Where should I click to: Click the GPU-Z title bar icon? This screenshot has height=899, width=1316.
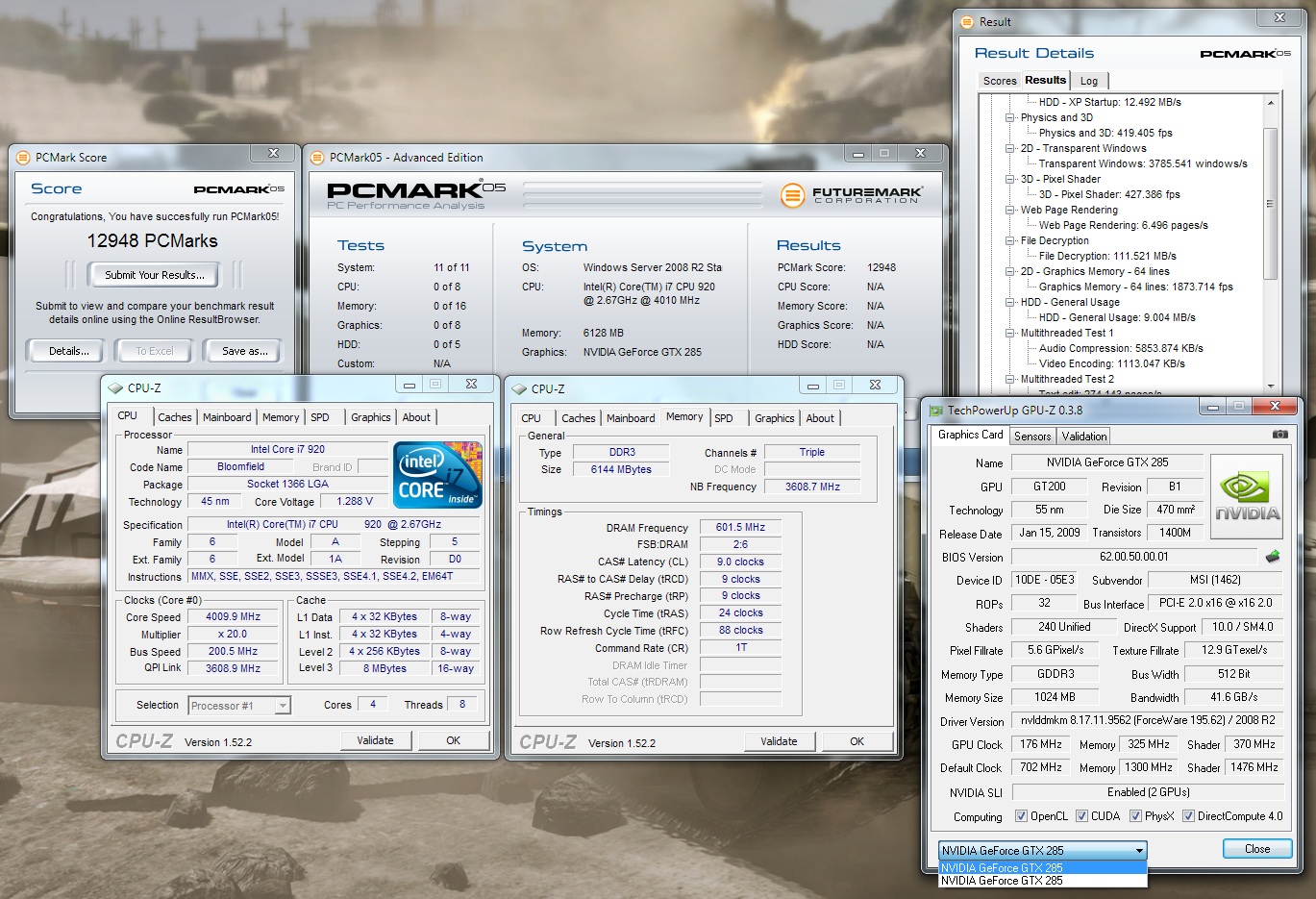pos(935,410)
